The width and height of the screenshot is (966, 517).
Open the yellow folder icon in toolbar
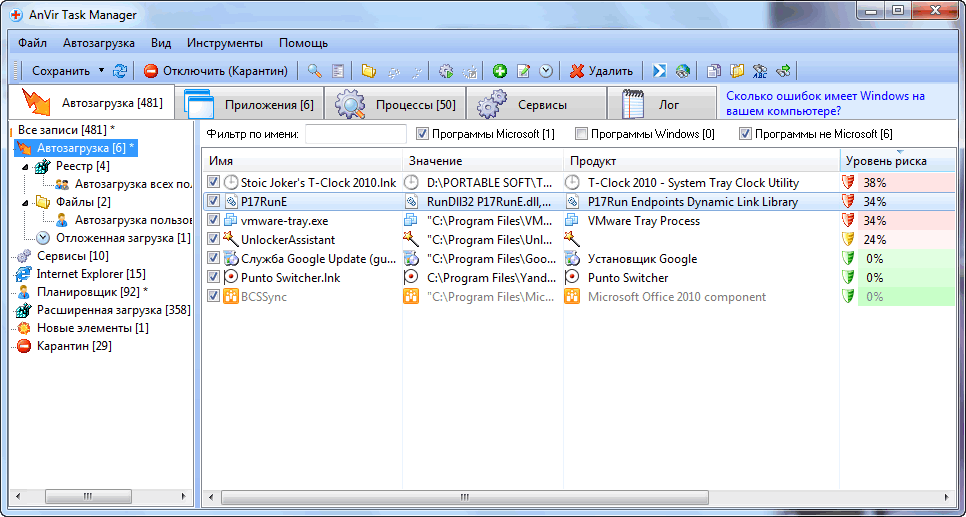click(x=368, y=71)
